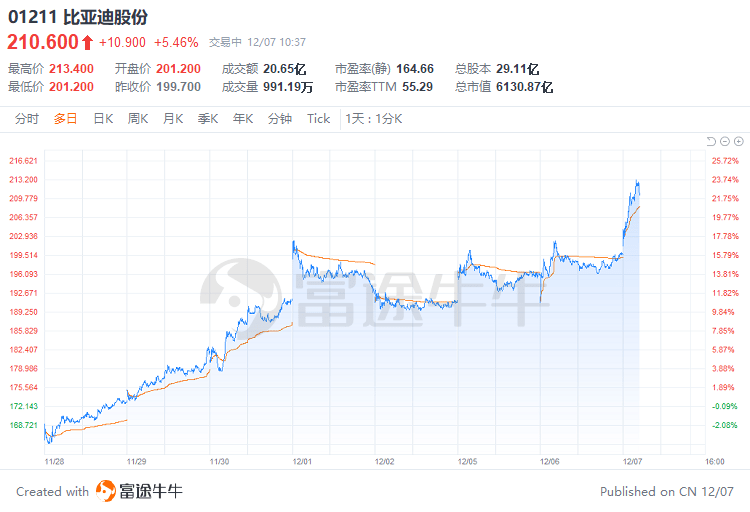Click the Published on CN 12/07 text
The width and height of the screenshot is (750, 512).
(667, 491)
